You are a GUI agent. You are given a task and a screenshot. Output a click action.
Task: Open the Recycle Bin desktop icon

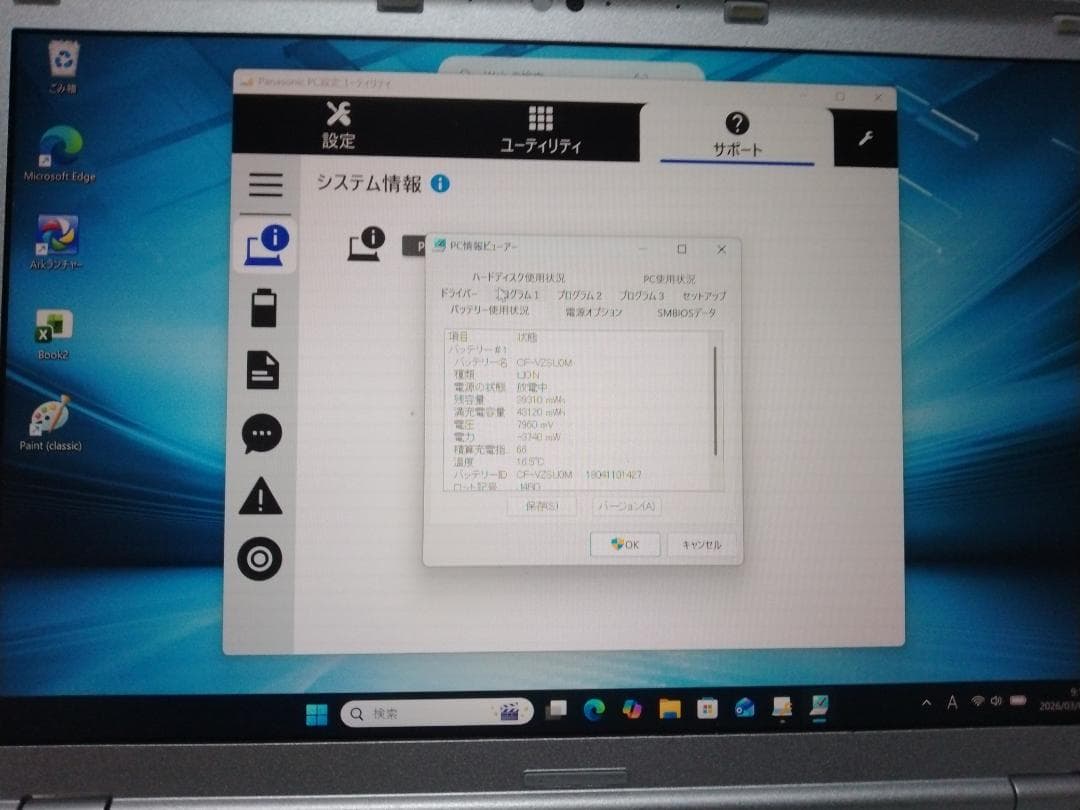pyautogui.click(x=63, y=67)
